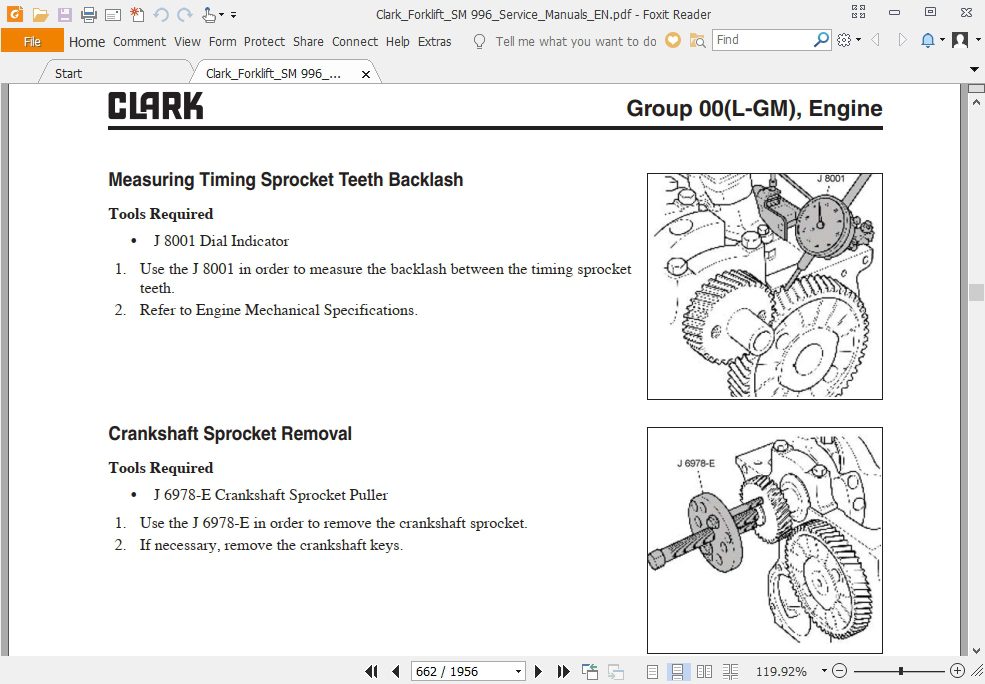Open the Protect ribbon tab
This screenshot has width=985, height=684.
click(x=264, y=41)
